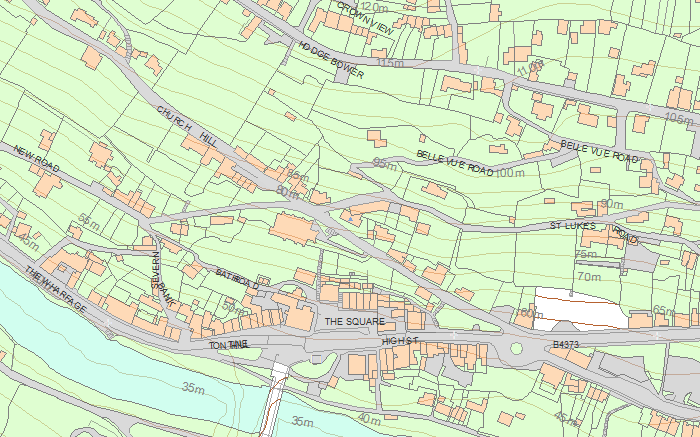Click the 110m contour label
This screenshot has height=437, width=700.
[x=530, y=67]
